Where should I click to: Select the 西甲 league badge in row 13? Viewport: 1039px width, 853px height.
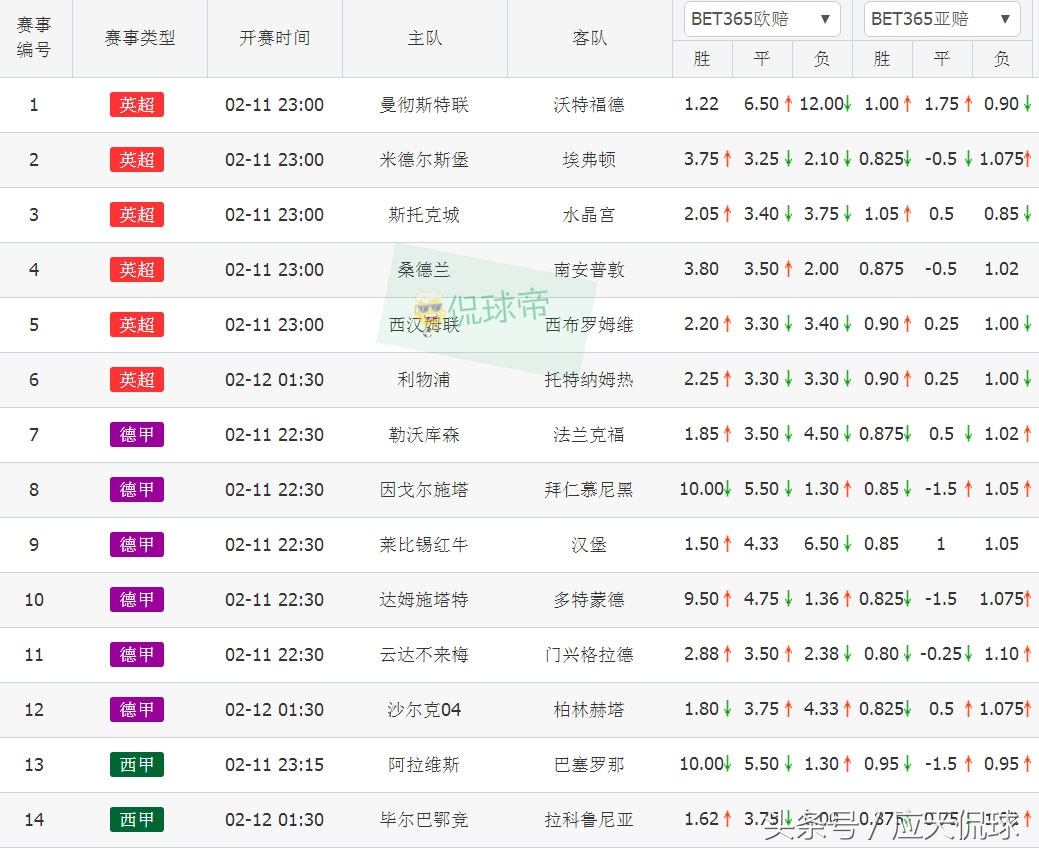[136, 764]
